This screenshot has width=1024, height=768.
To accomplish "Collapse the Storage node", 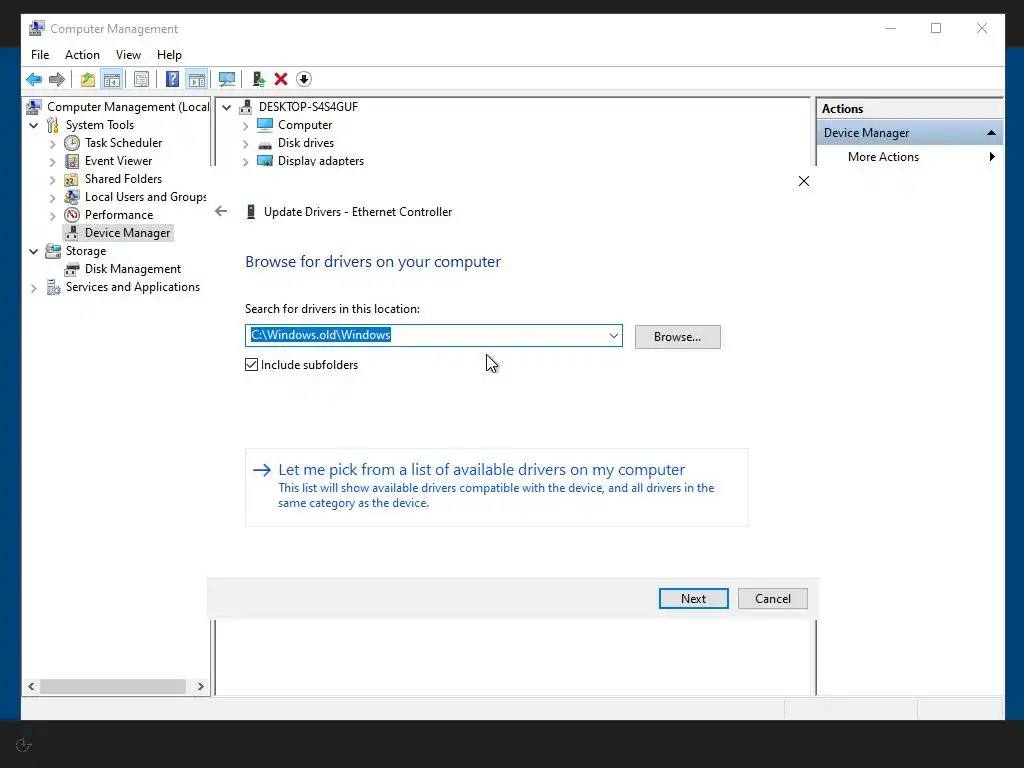I will coord(34,251).
